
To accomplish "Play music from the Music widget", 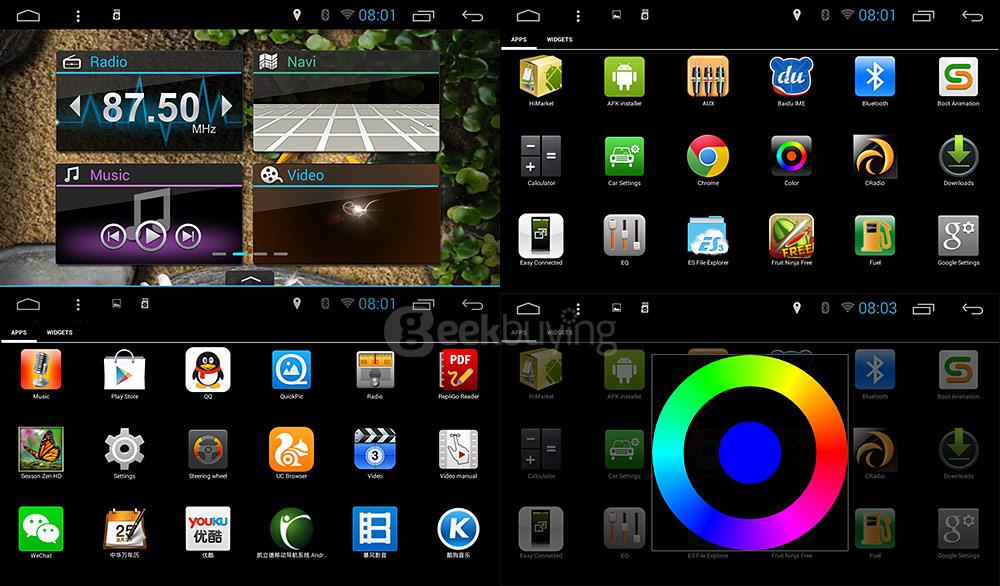I will pos(151,237).
